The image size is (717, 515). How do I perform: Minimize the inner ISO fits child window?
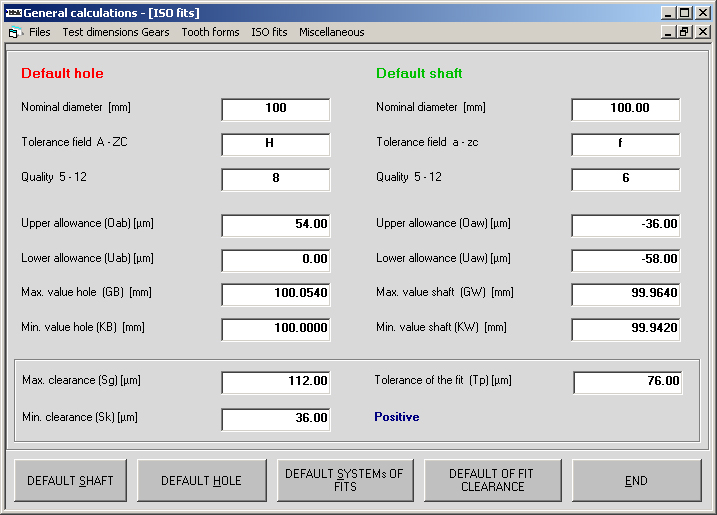[668, 32]
